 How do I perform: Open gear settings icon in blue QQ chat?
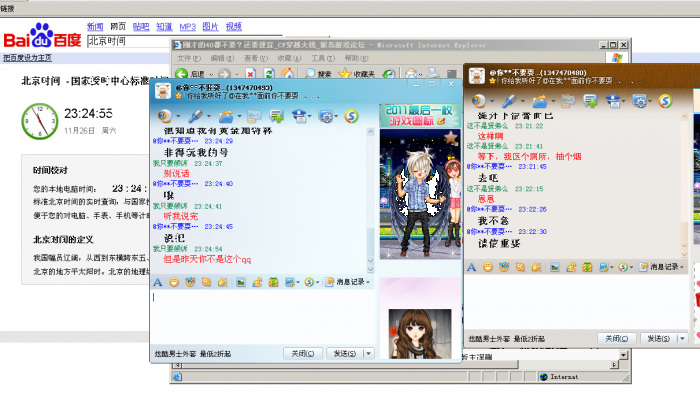326,117
